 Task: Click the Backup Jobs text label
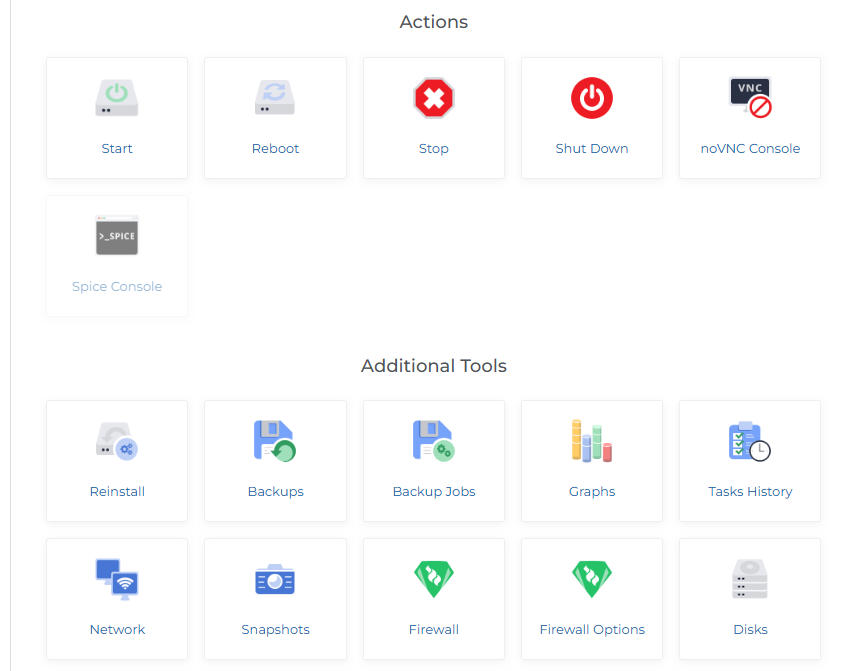[434, 492]
